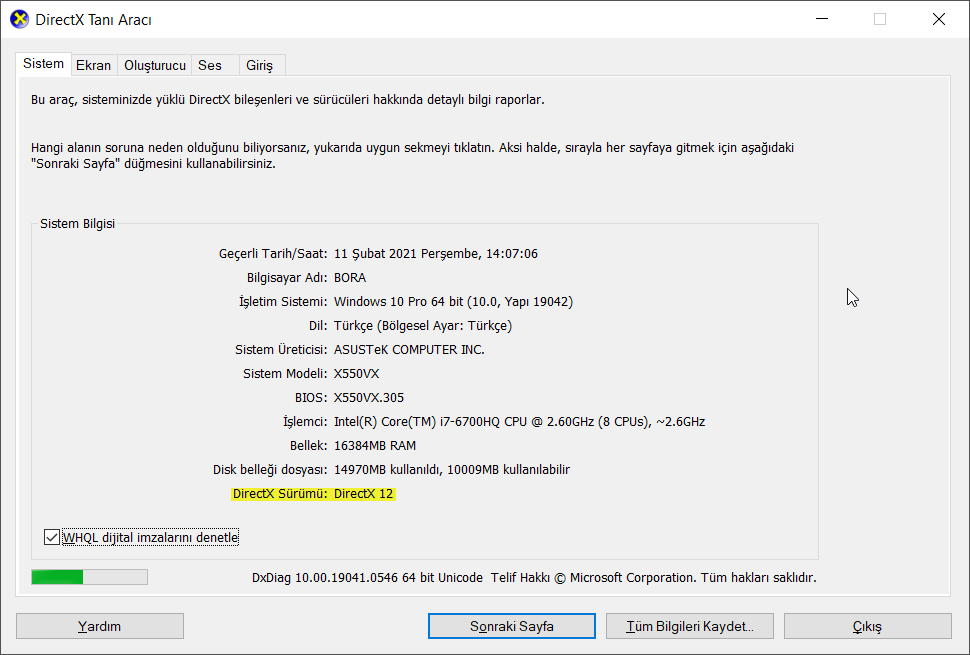Click the Bellek label

click(309, 445)
